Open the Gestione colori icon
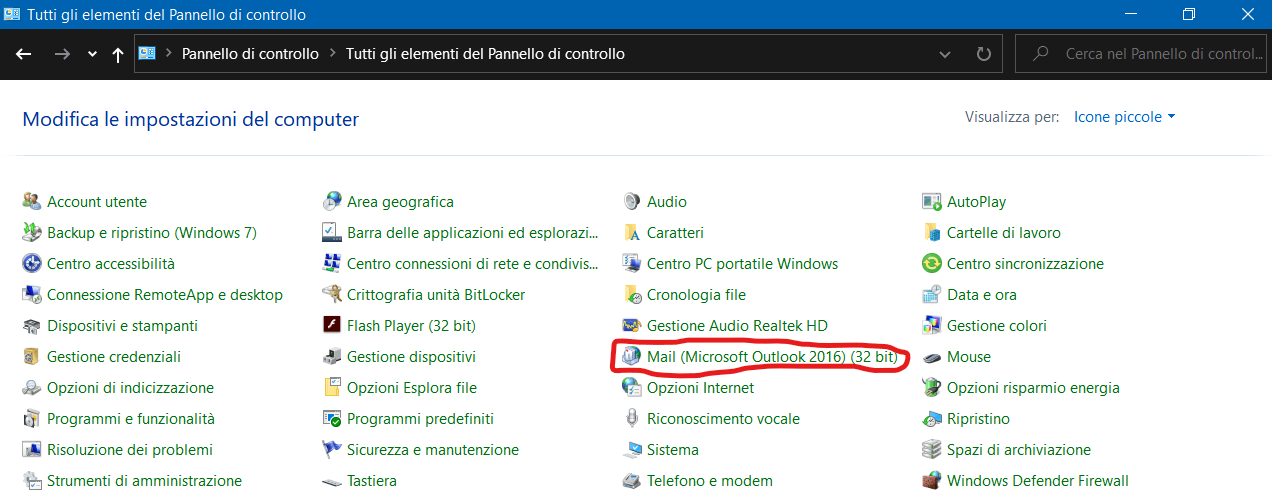This screenshot has width=1272, height=502. click(931, 326)
